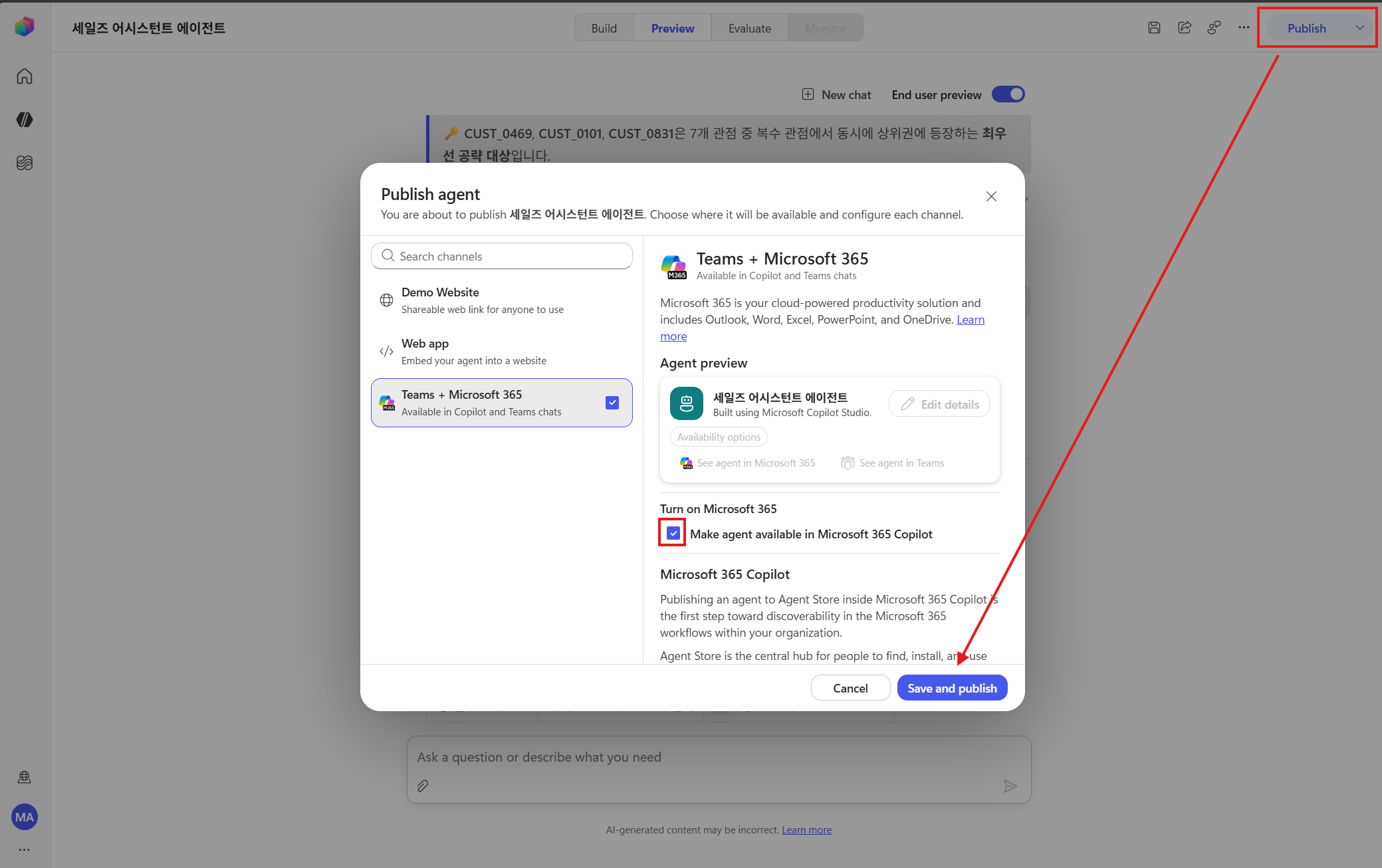Click the agent avatar in Agent preview
This screenshot has height=868, width=1382.
coord(687,403)
